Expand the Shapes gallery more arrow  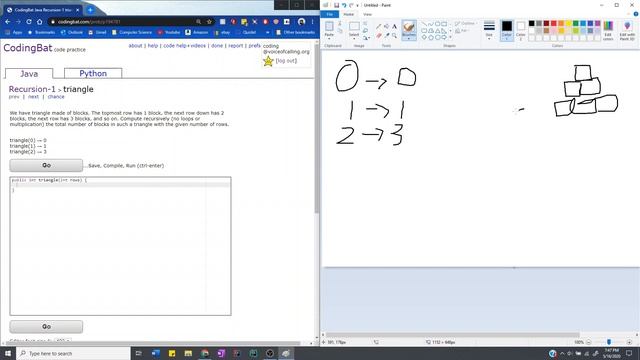click(x=450, y=37)
